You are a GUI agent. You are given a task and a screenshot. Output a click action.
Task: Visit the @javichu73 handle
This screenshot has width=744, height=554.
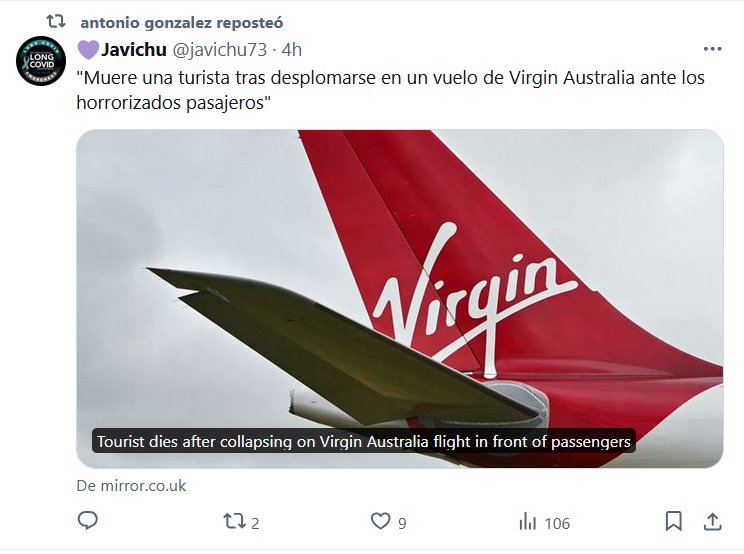pyautogui.click(x=219, y=50)
